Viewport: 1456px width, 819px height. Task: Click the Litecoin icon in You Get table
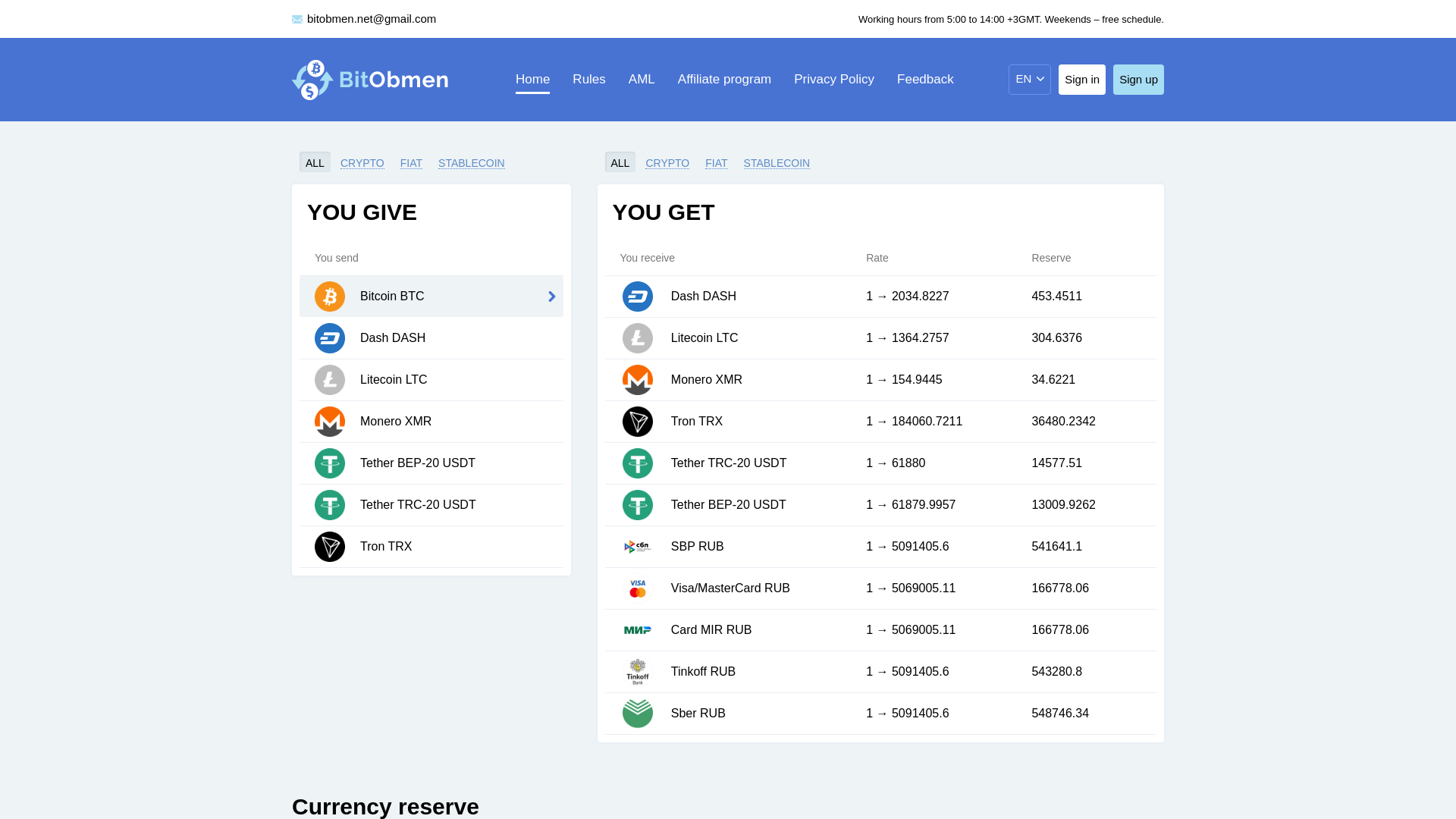pos(638,338)
